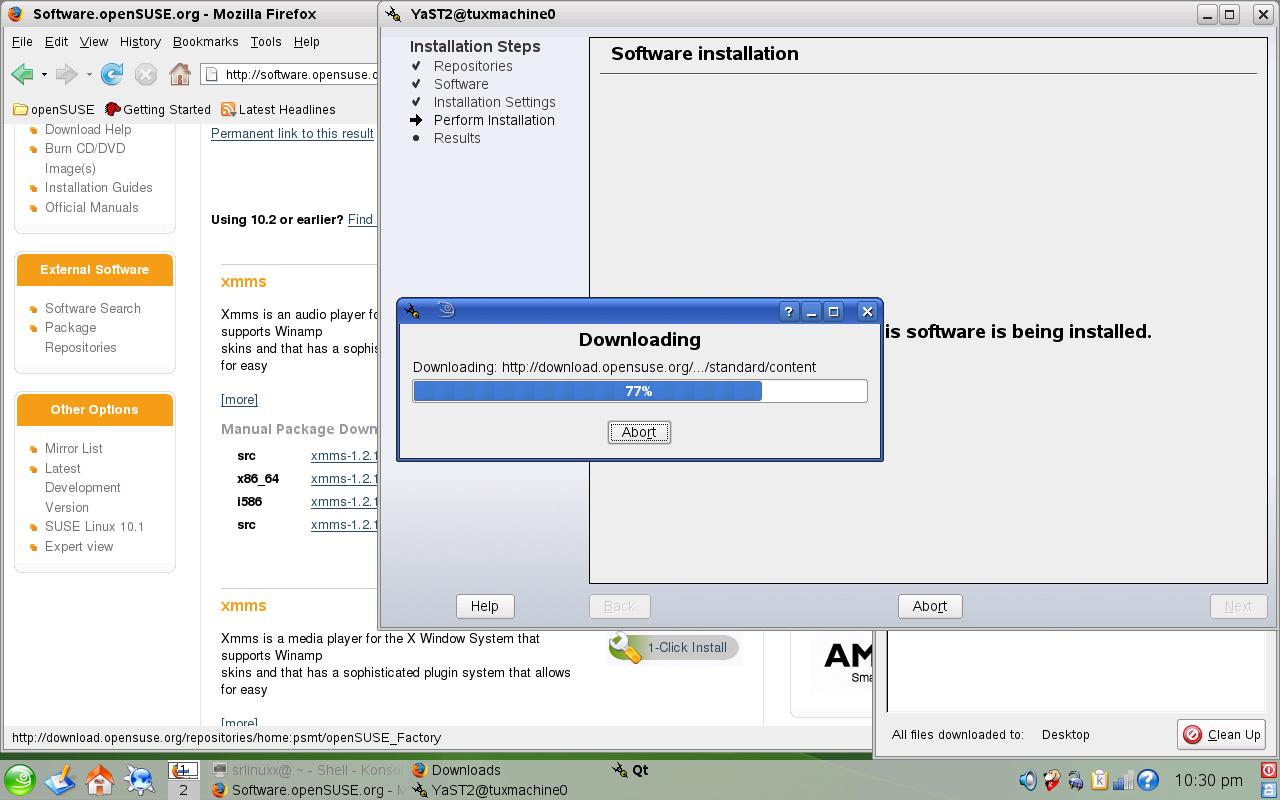Click the YaST2 window titlebar icon

point(394,14)
